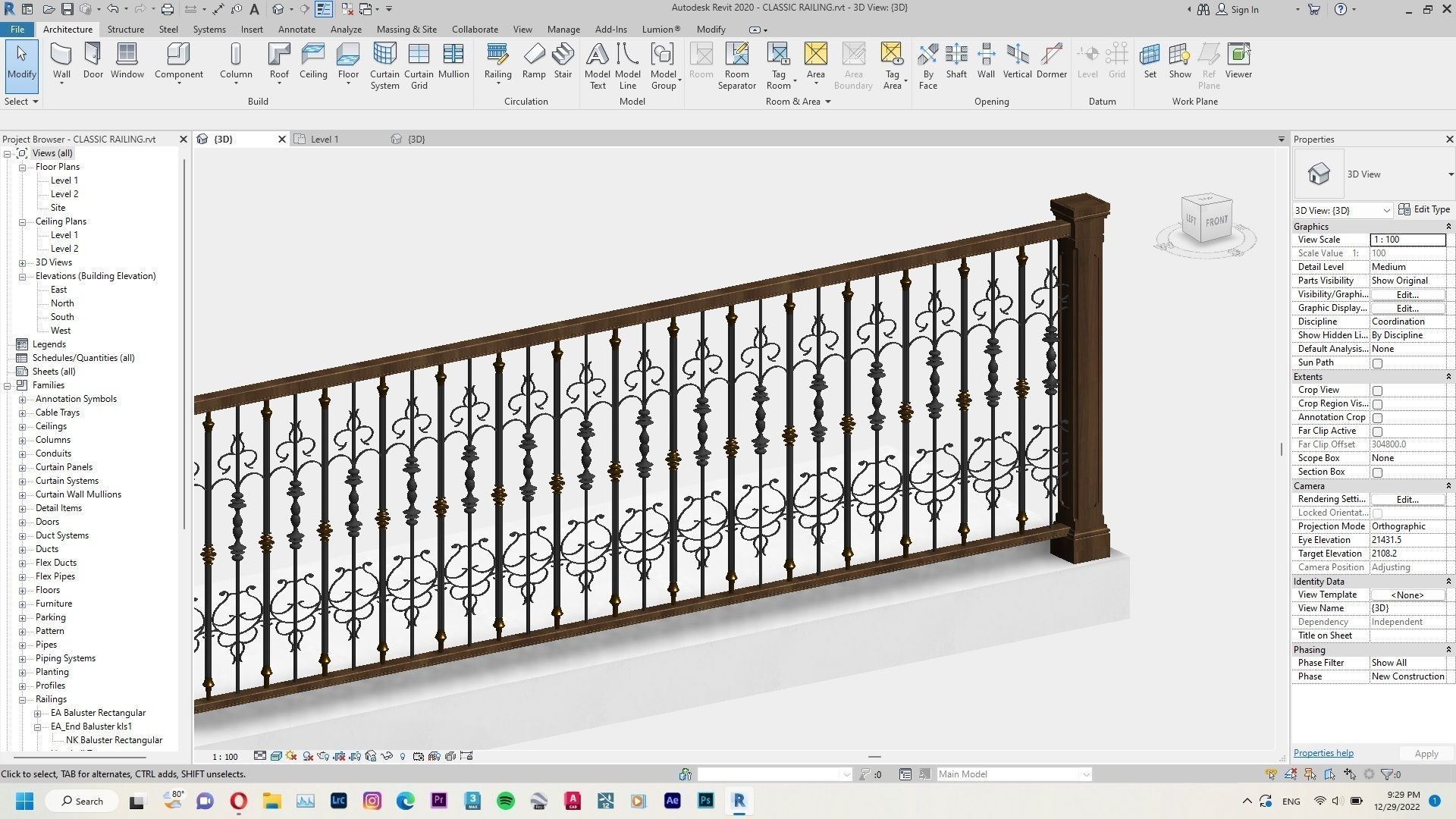Expand the 3D Views tree node
Viewport: 1456px width, 819px height.
click(x=23, y=262)
